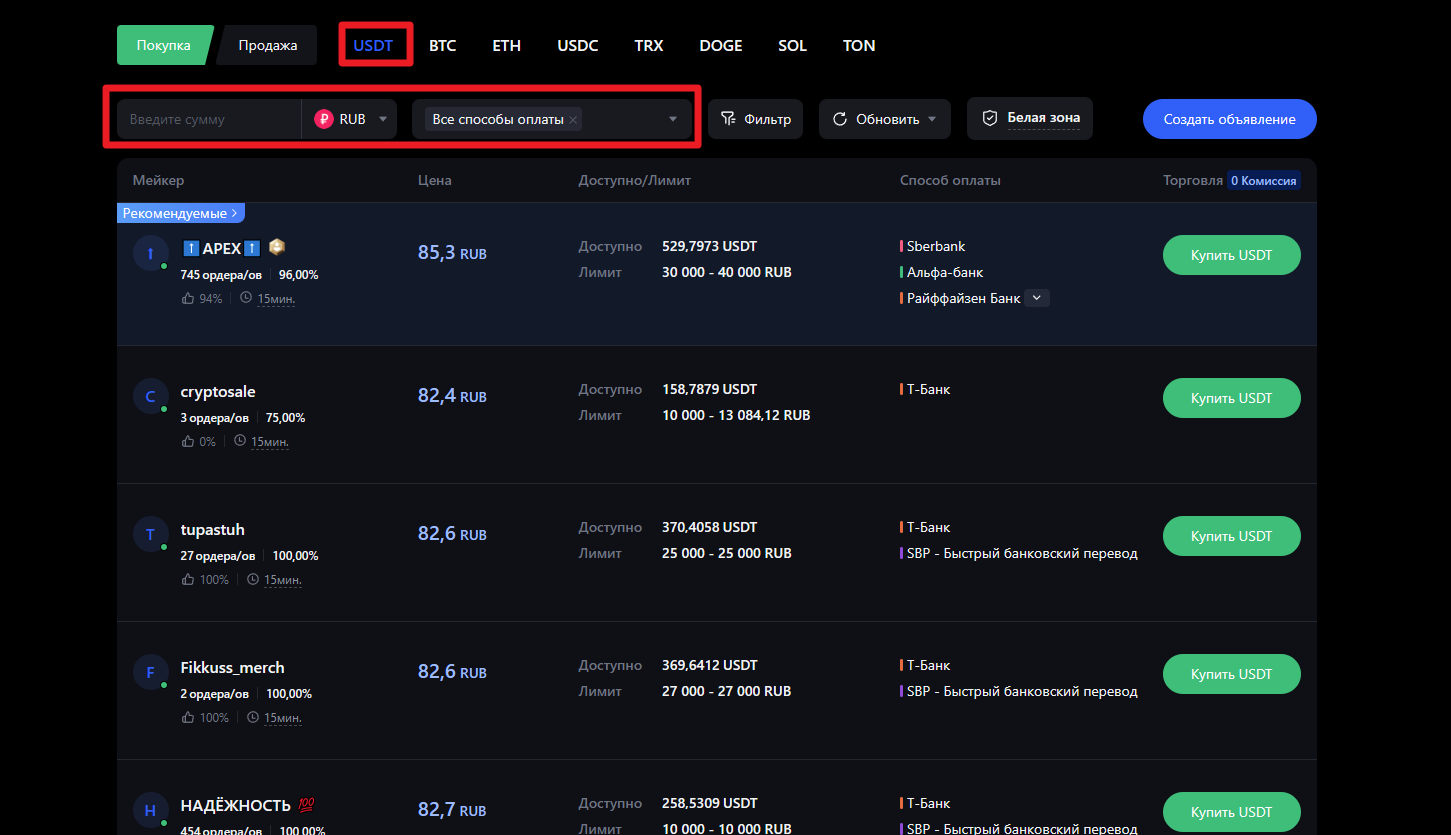Viewport: 1451px width, 835px height.
Task: Click the gold badge next to APEX
Action: 277,248
